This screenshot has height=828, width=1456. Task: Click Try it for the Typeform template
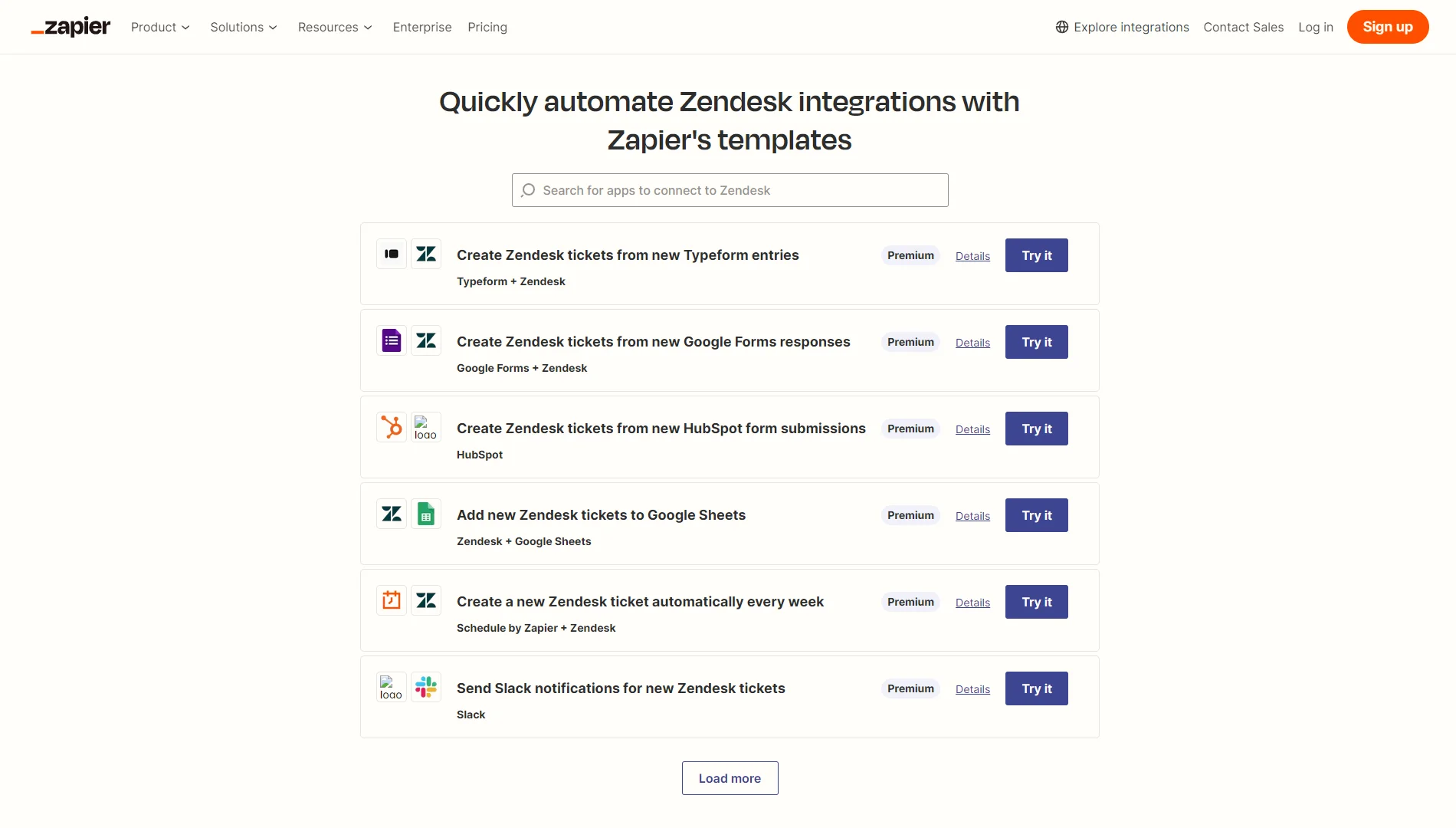[1036, 255]
